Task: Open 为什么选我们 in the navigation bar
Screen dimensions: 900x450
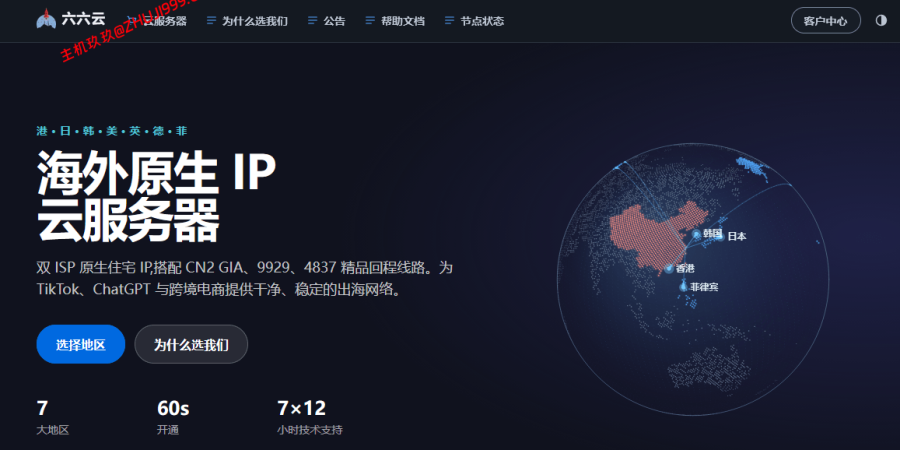Action: pyautogui.click(x=255, y=21)
